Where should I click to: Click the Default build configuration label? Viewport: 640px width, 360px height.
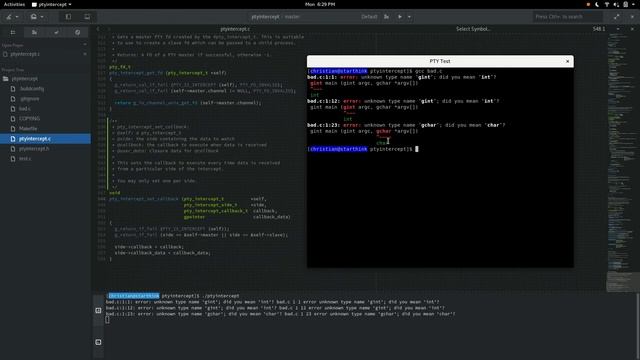coord(369,17)
